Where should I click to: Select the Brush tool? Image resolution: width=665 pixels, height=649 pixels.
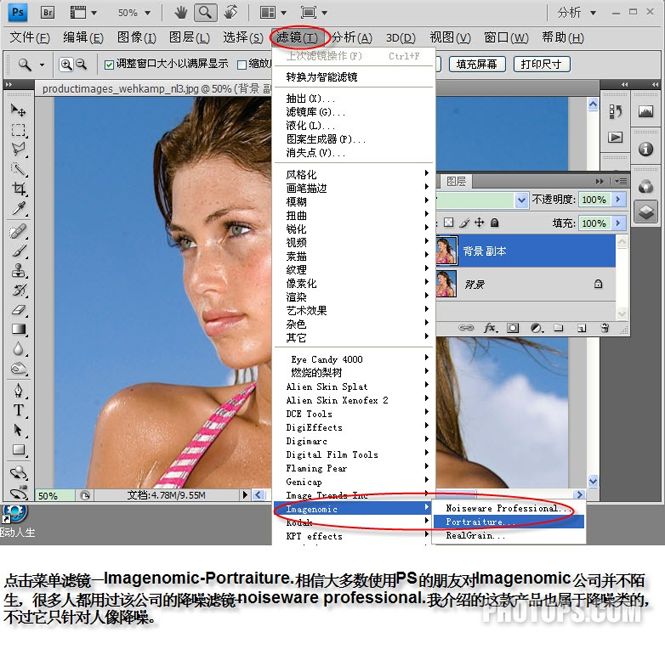click(x=18, y=251)
